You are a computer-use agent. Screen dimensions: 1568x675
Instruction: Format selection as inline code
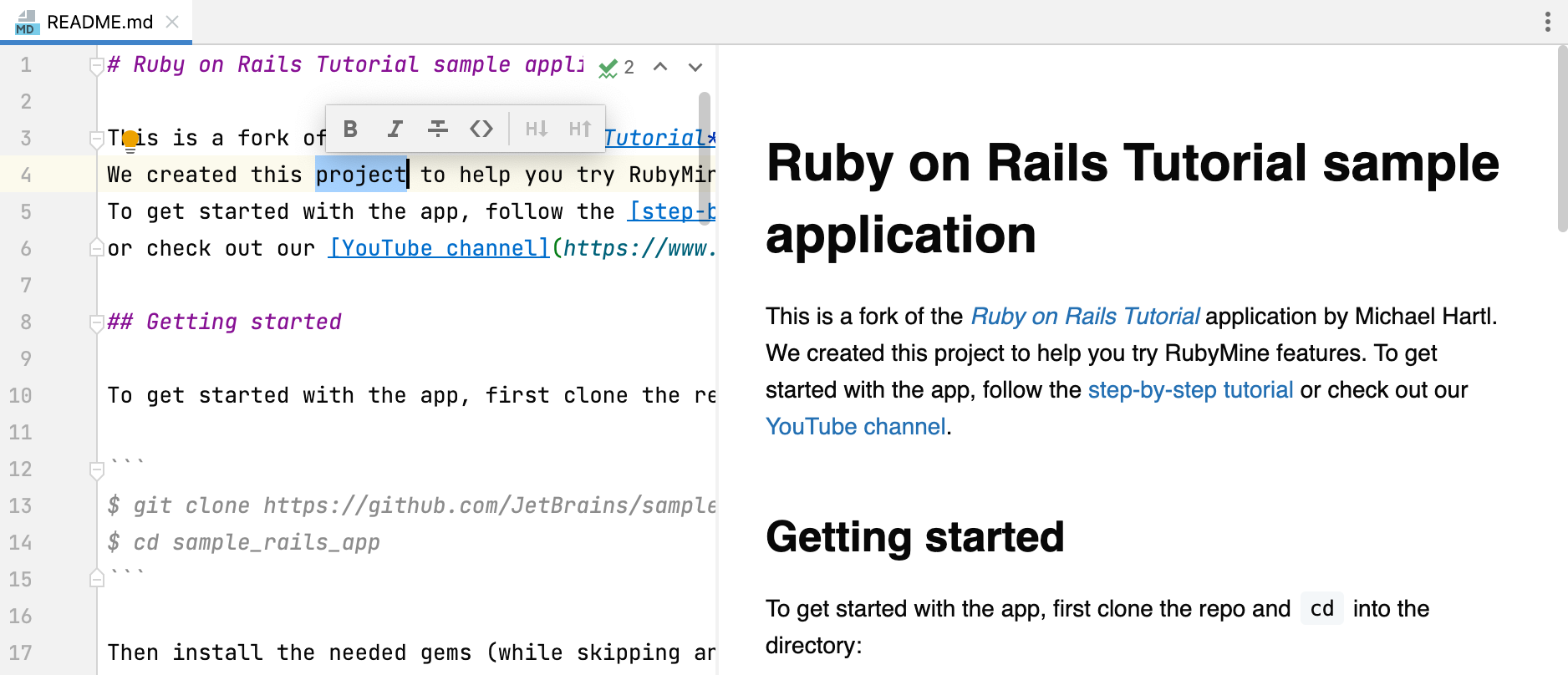tap(481, 129)
